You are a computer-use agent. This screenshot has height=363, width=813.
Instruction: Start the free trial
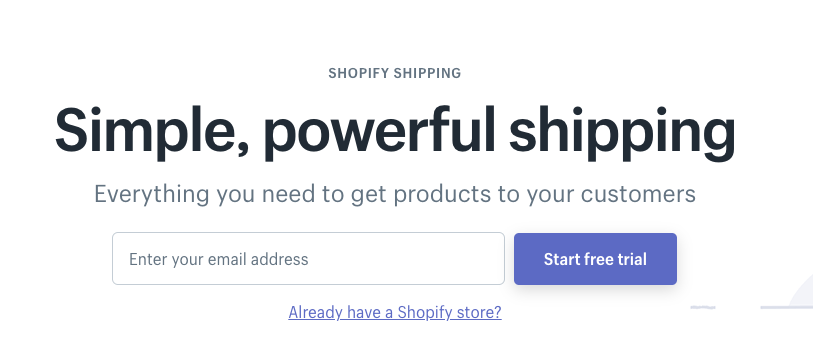[x=595, y=259]
